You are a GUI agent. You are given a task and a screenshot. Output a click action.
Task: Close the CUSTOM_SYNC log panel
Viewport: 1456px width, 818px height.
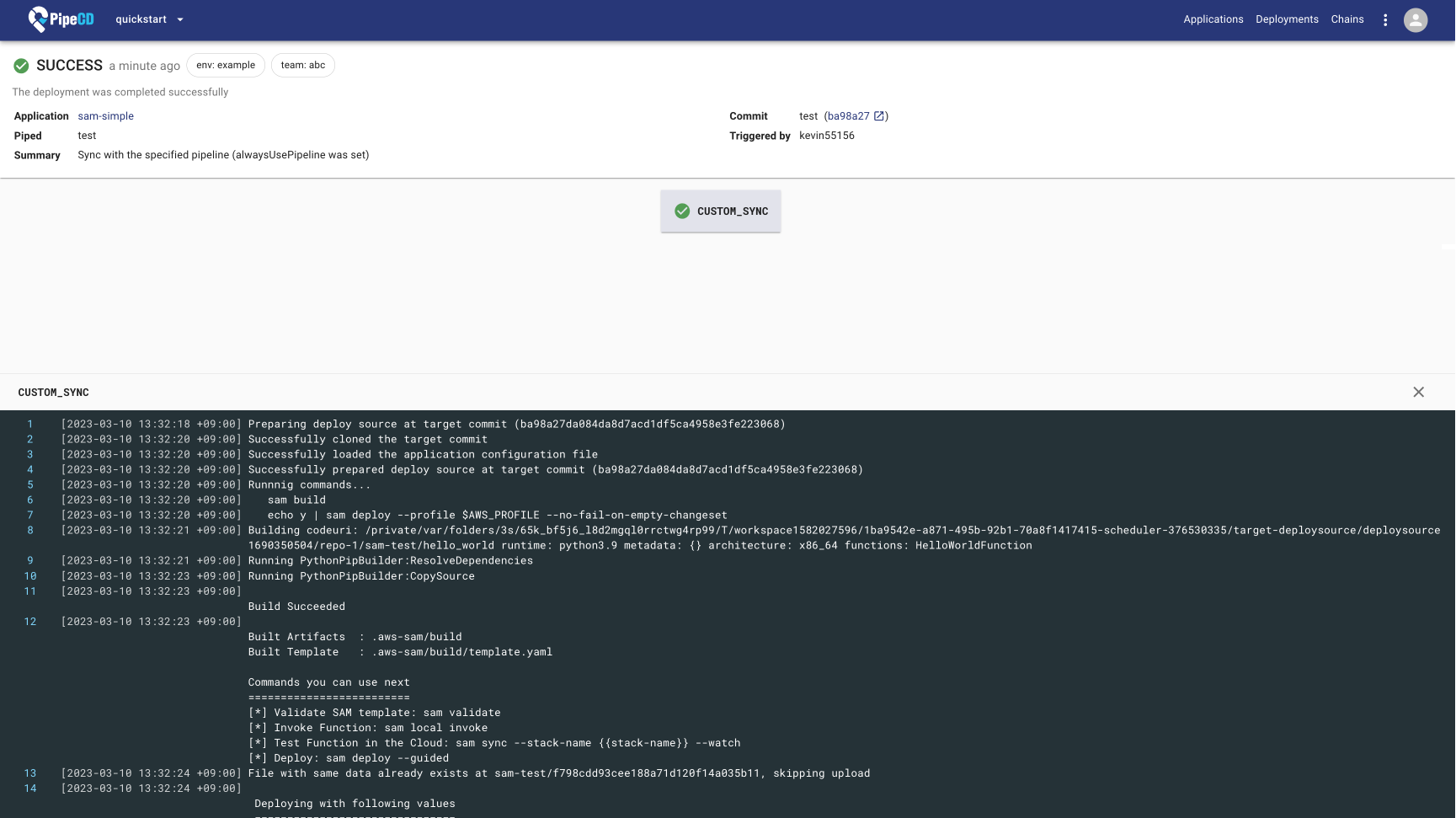point(1418,392)
